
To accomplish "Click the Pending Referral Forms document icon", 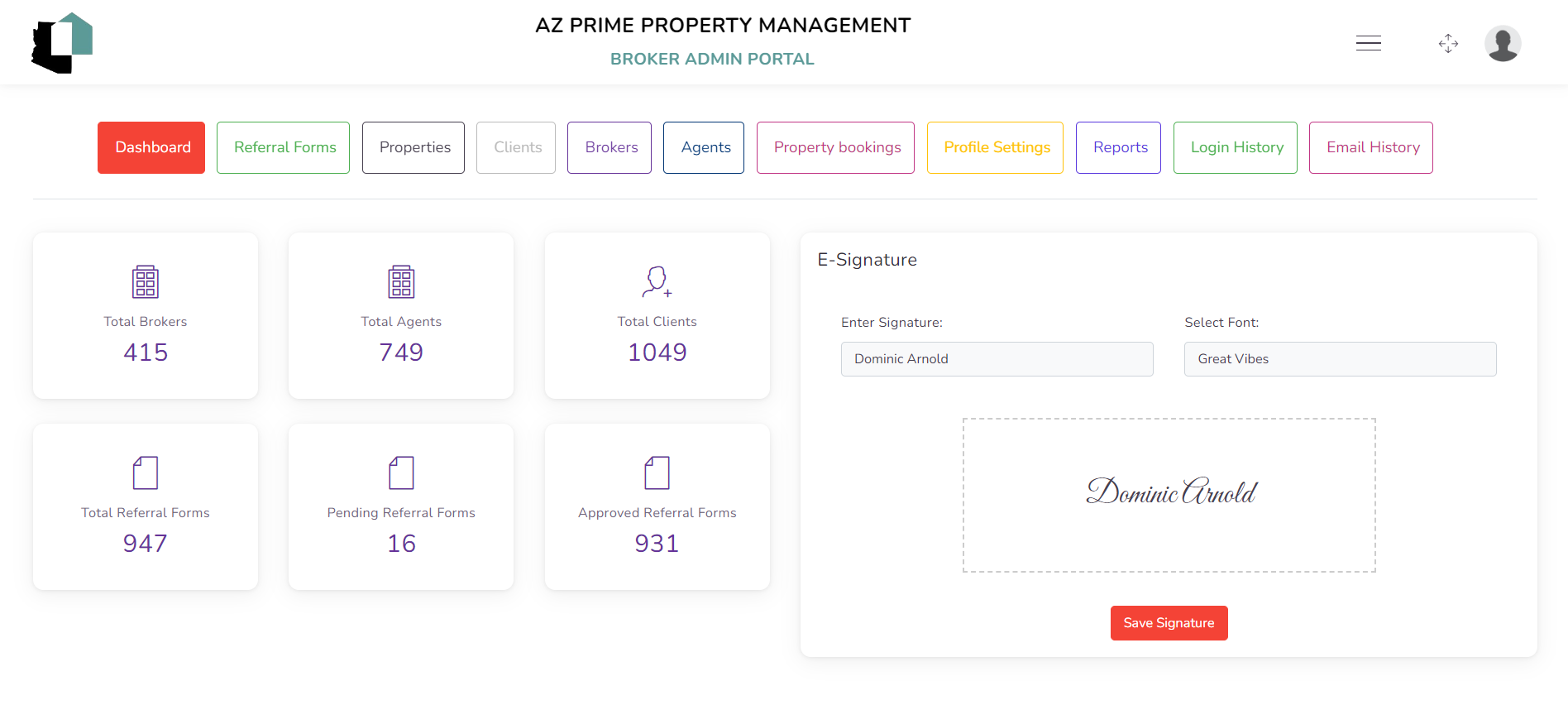I will (x=401, y=473).
